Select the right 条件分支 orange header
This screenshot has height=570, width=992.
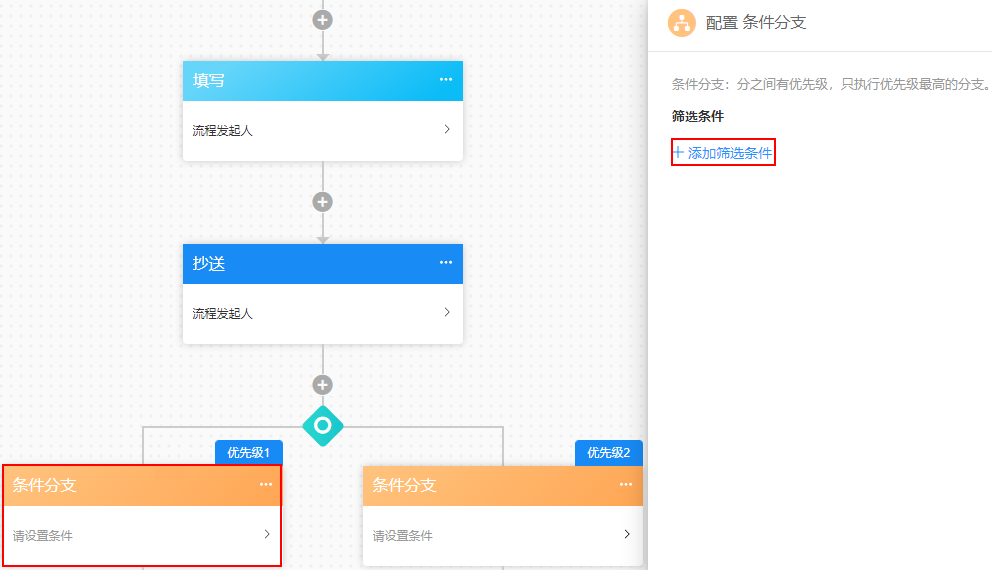pos(503,486)
